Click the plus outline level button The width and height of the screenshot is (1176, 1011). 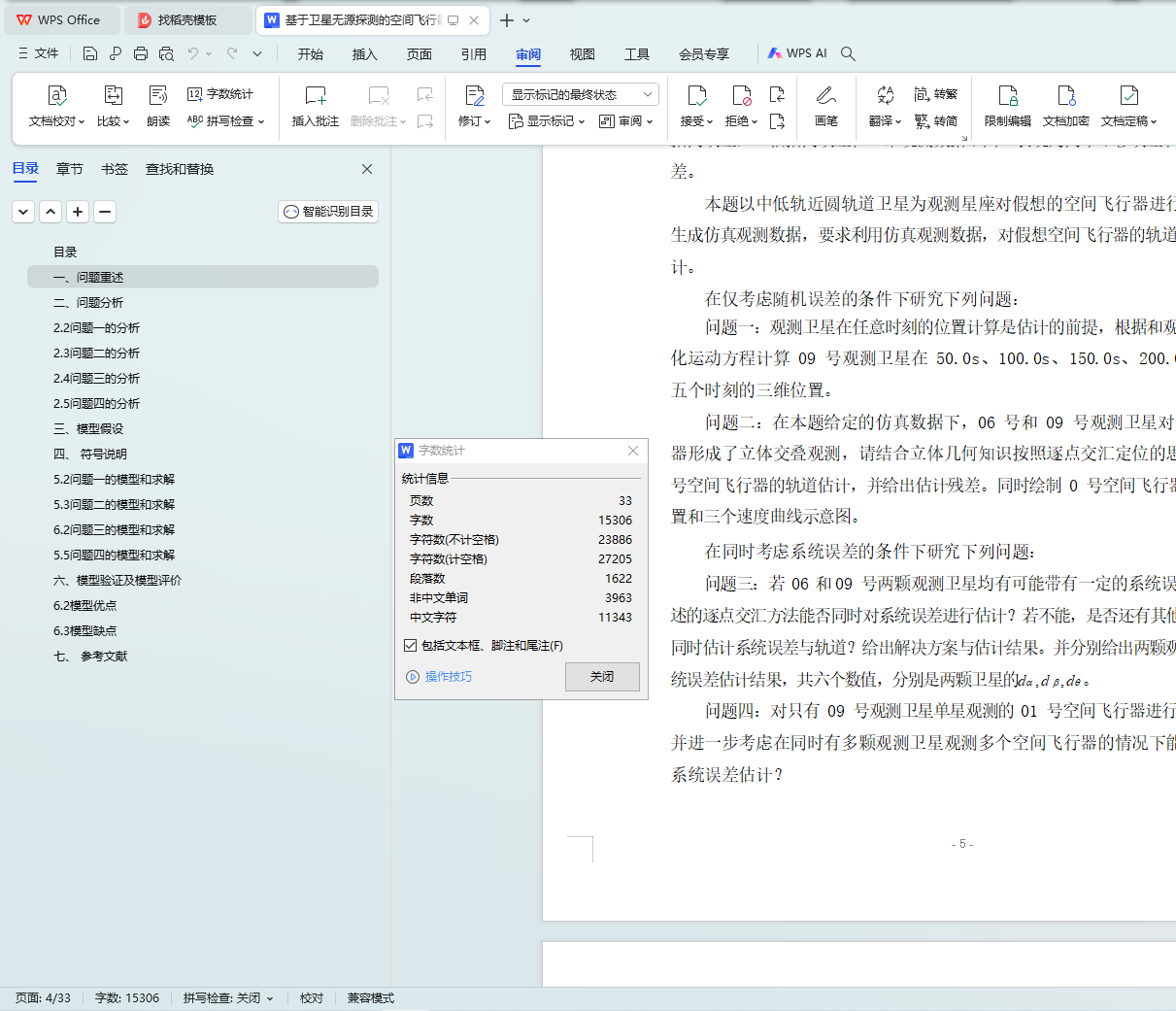tap(78, 211)
